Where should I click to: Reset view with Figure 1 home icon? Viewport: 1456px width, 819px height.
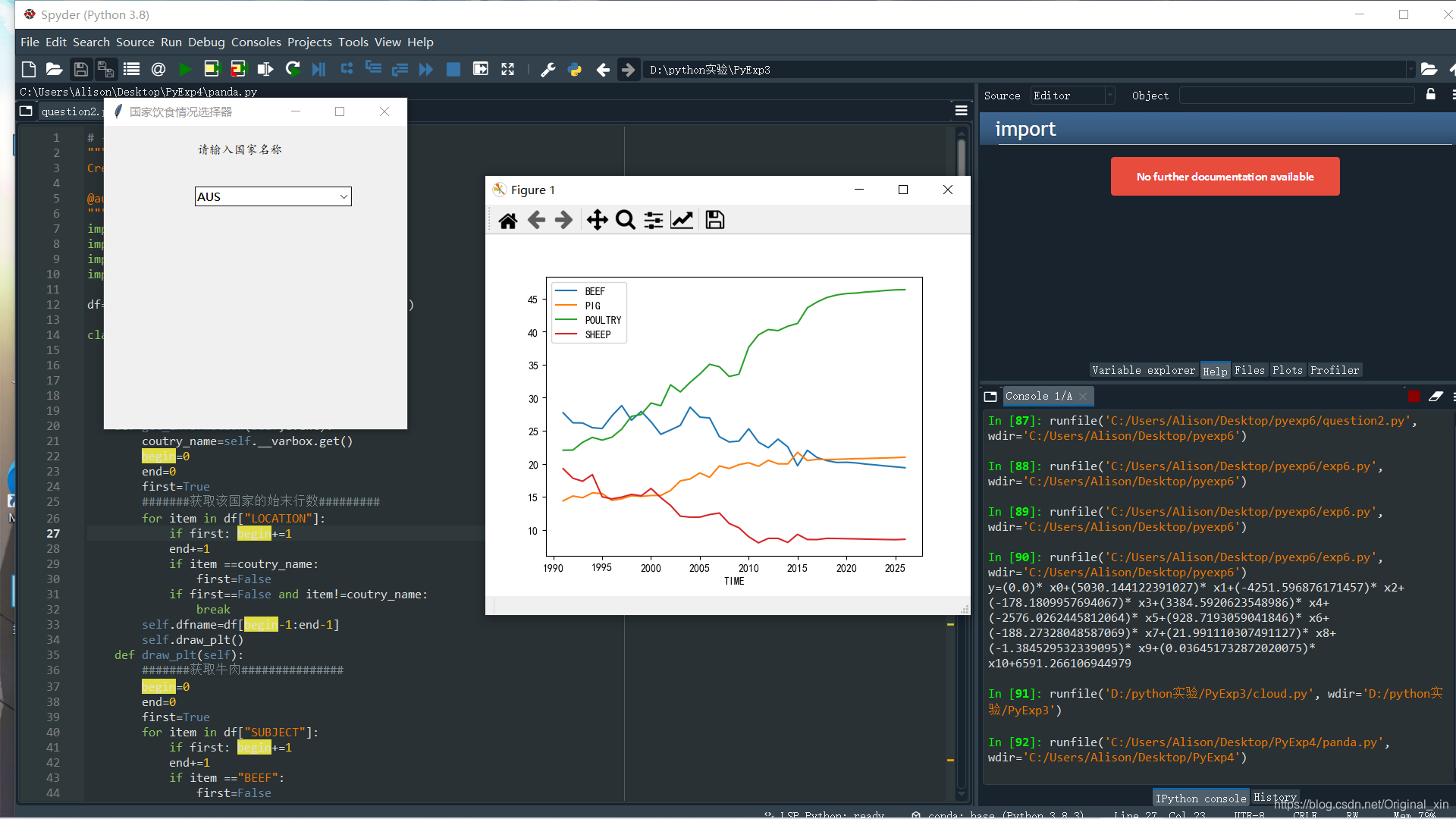508,220
